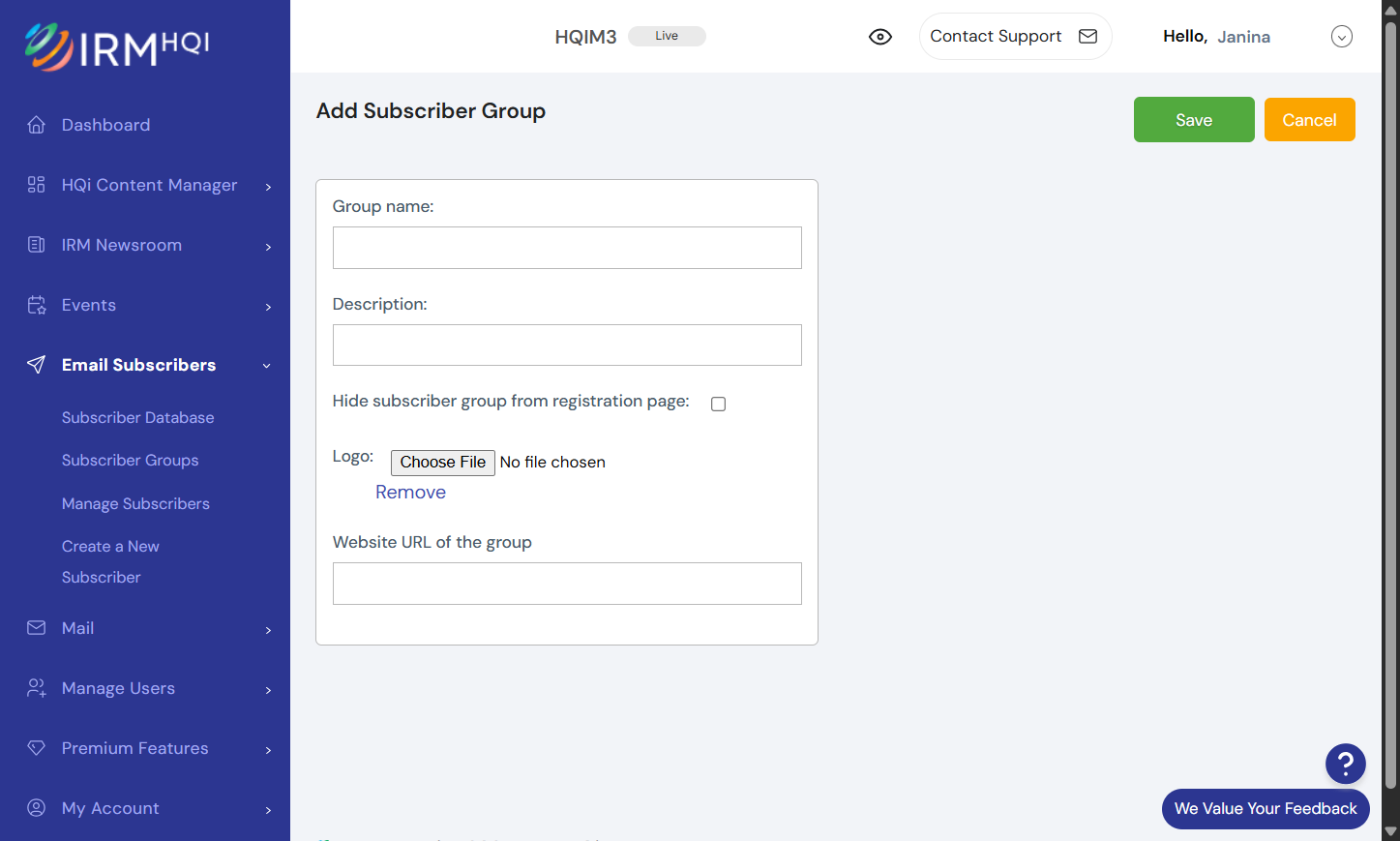Open the user menu dropdown arrow
1400x841 pixels.
tap(1342, 37)
